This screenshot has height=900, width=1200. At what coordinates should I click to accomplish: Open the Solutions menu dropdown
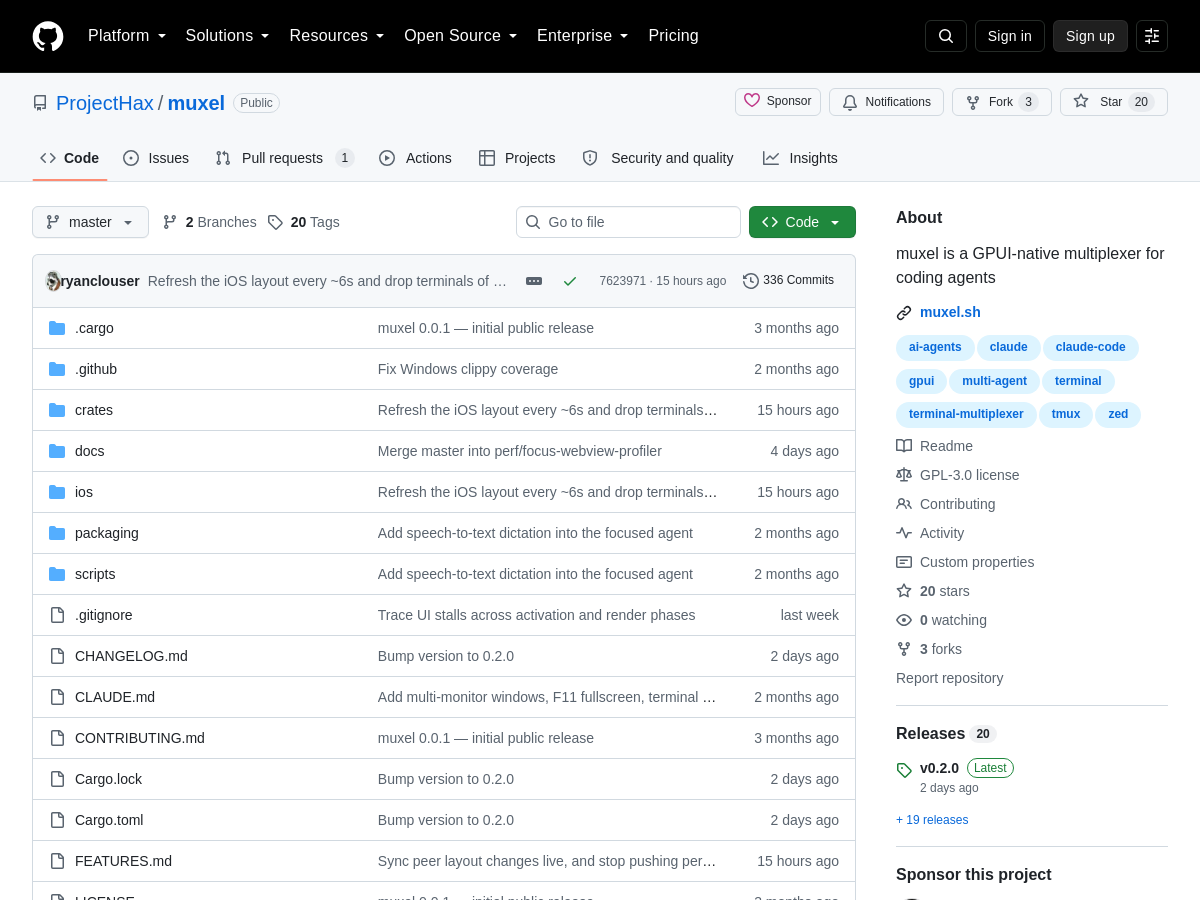[x=227, y=36]
